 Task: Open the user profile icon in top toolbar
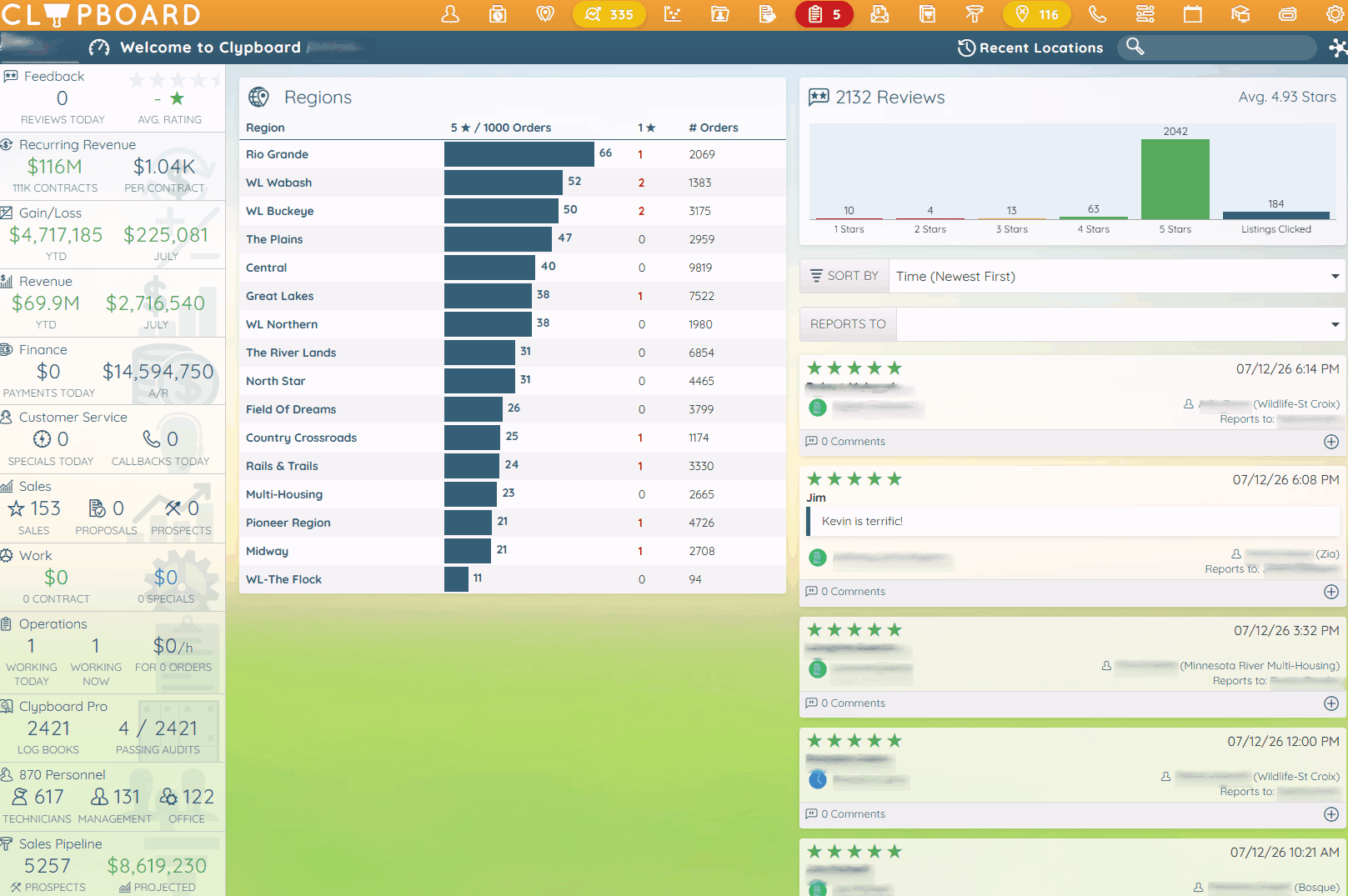450,14
